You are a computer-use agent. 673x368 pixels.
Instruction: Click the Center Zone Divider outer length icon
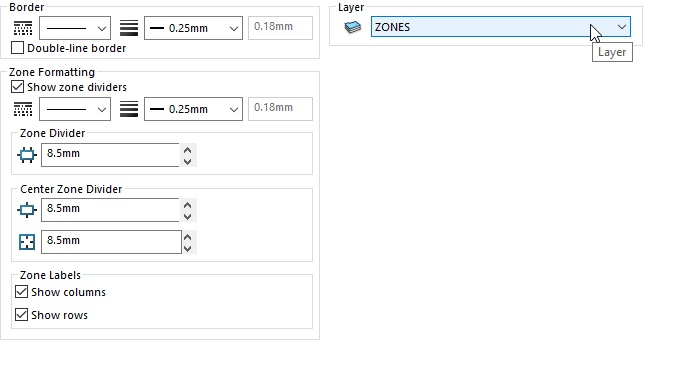point(27,210)
